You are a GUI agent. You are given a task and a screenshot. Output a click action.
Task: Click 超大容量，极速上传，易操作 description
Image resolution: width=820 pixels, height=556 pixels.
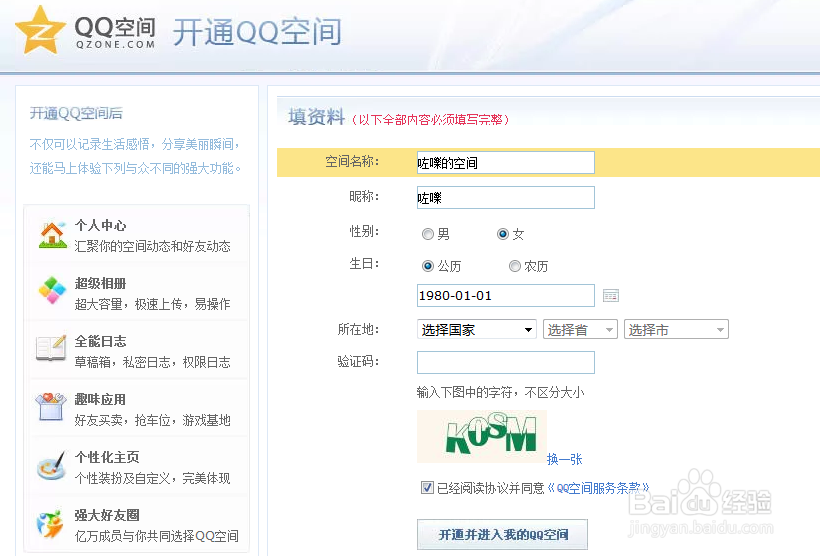pos(152,304)
